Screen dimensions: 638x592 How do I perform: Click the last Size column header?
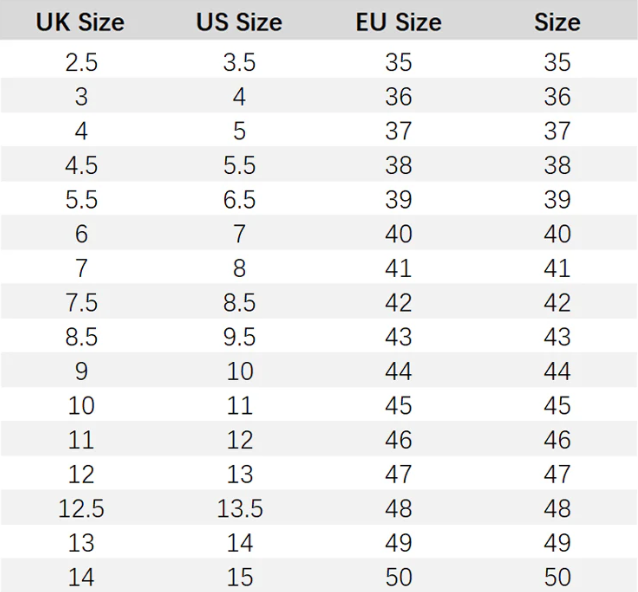[x=557, y=22]
